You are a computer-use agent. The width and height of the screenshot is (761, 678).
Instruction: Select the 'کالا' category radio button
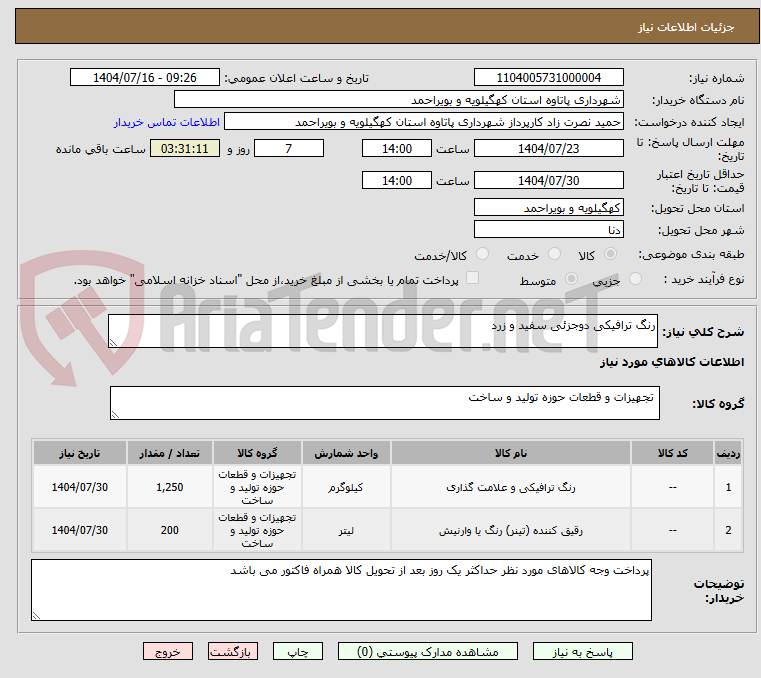(x=611, y=254)
